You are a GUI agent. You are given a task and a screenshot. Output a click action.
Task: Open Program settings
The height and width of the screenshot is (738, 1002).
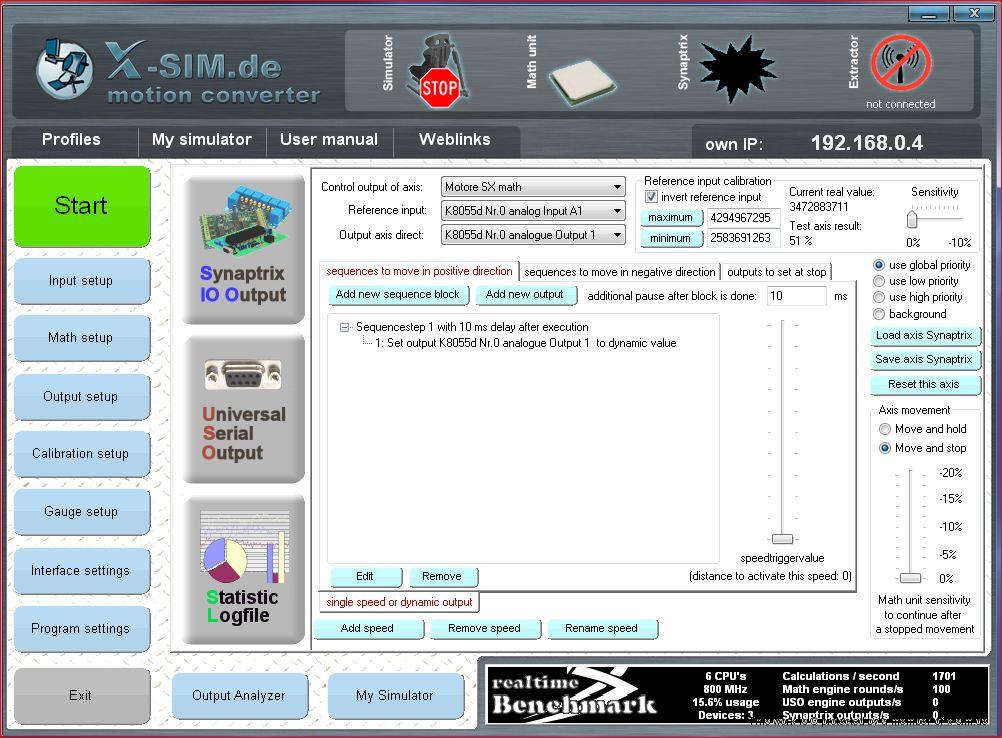[x=81, y=629]
